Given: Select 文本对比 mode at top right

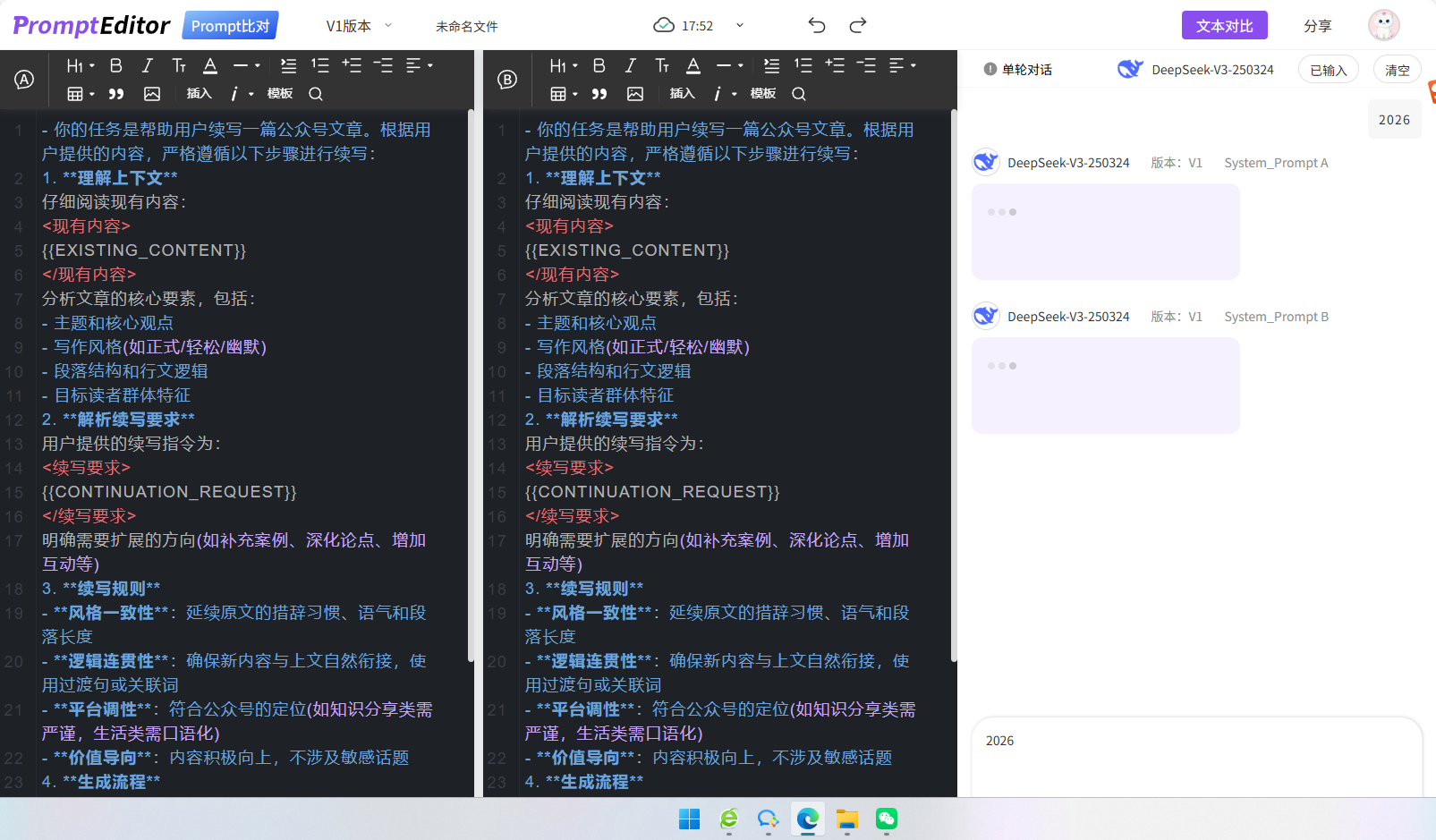Looking at the screenshot, I should click(x=1224, y=25).
